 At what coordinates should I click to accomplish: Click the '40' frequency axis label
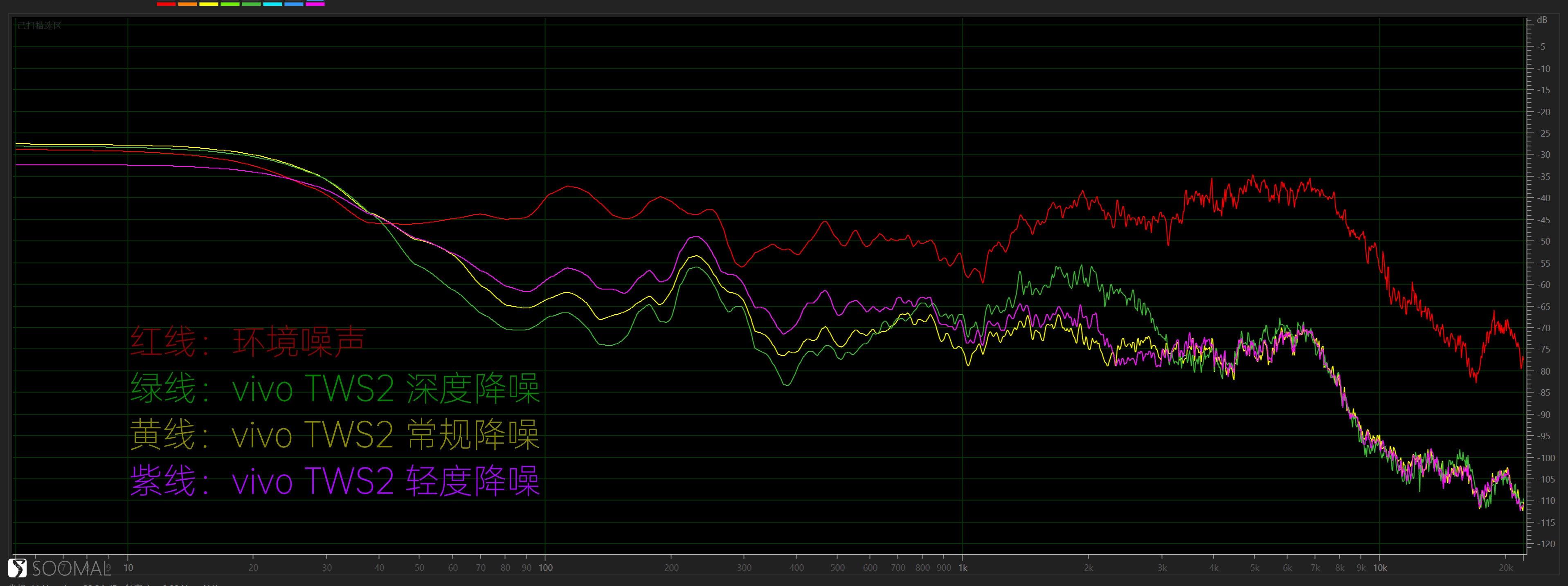(379, 568)
